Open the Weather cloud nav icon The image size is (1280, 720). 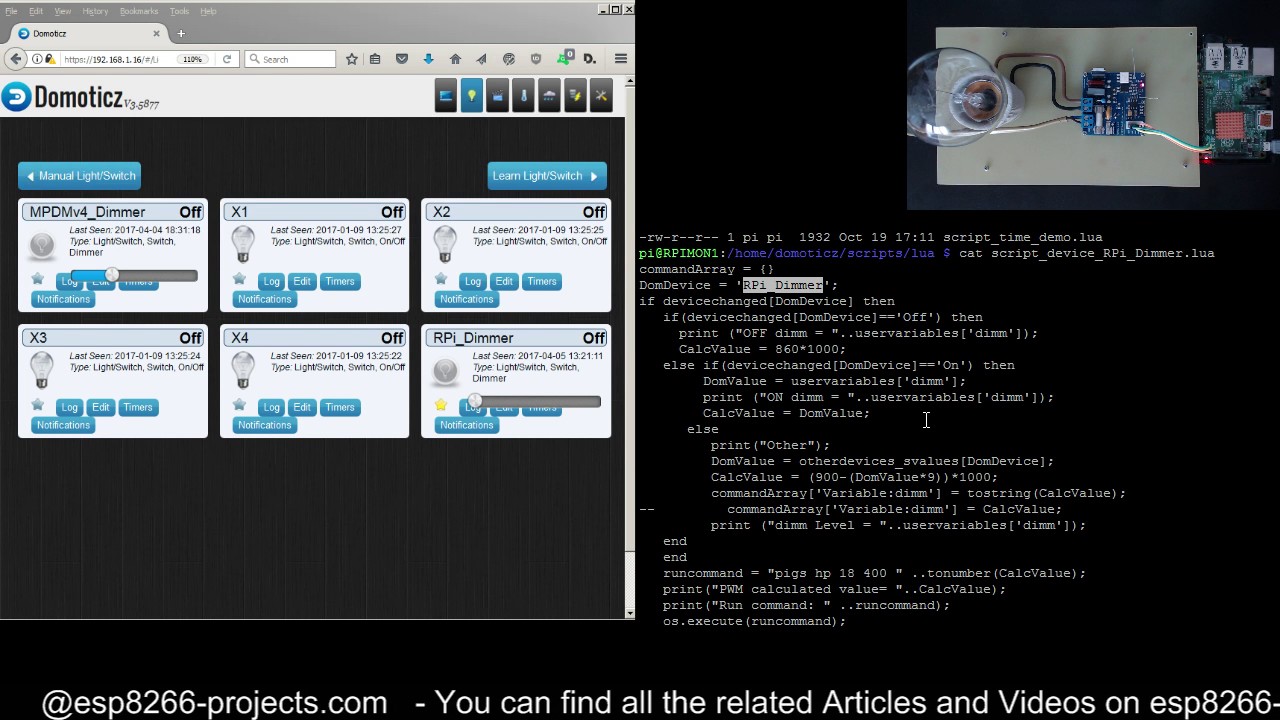pyautogui.click(x=550, y=96)
